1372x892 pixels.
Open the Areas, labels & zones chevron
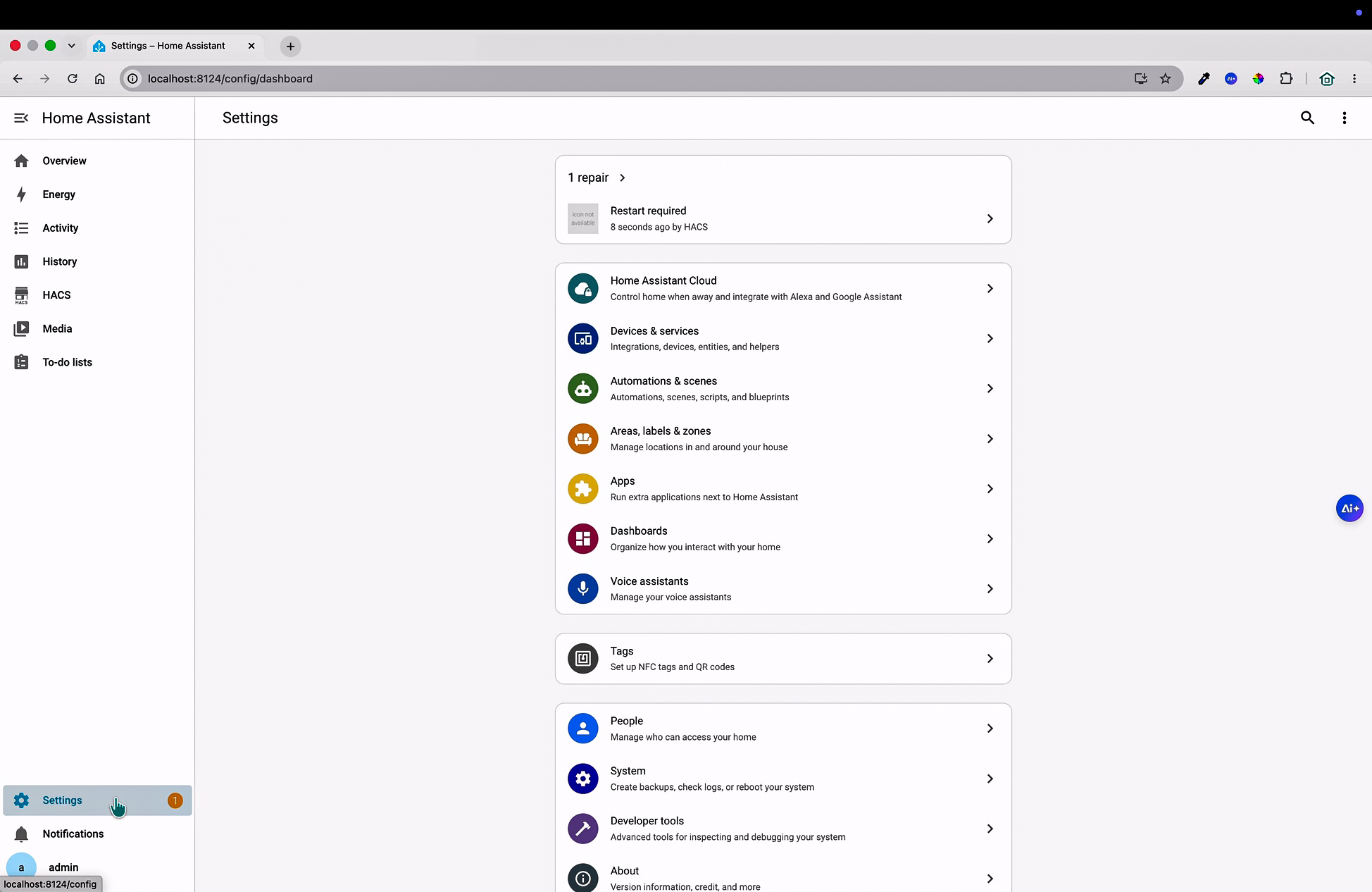[990, 439]
